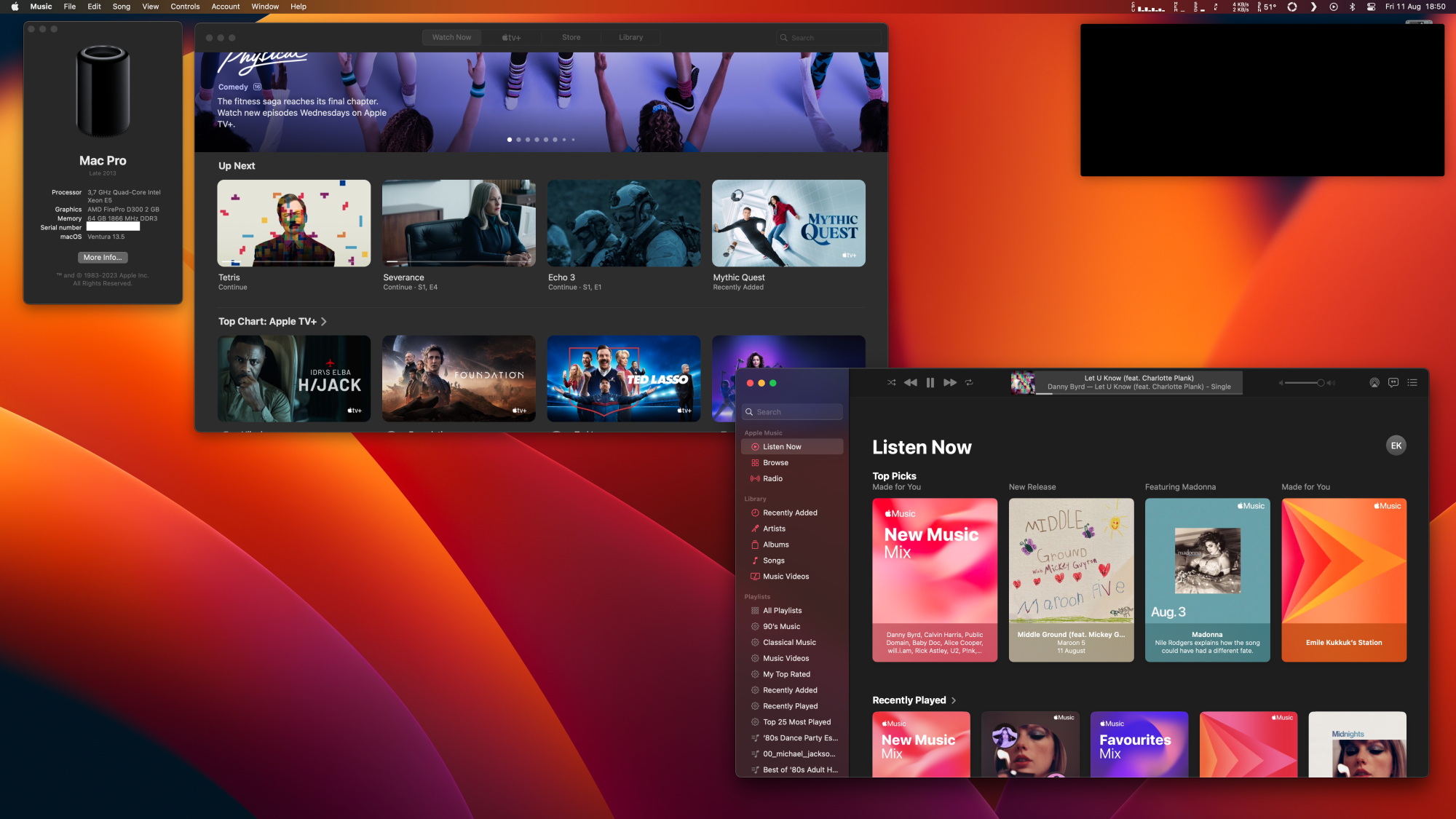
Task: Select Radio in the Music sidebar
Action: pos(772,478)
